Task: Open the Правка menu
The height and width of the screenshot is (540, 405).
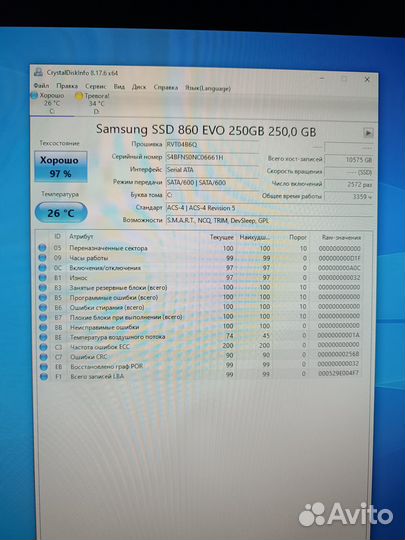Action: pos(67,86)
